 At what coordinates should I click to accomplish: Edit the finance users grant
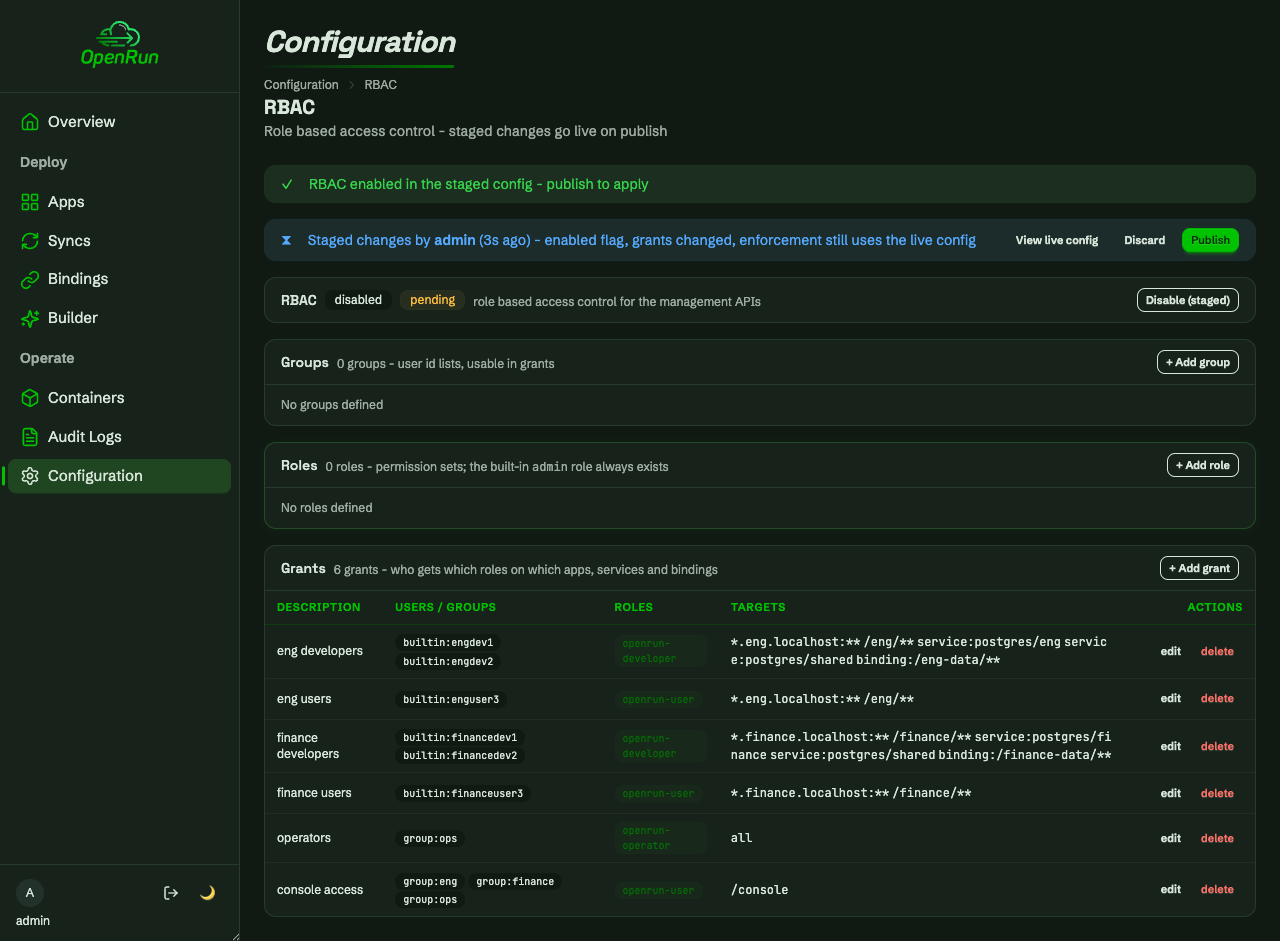(1171, 793)
